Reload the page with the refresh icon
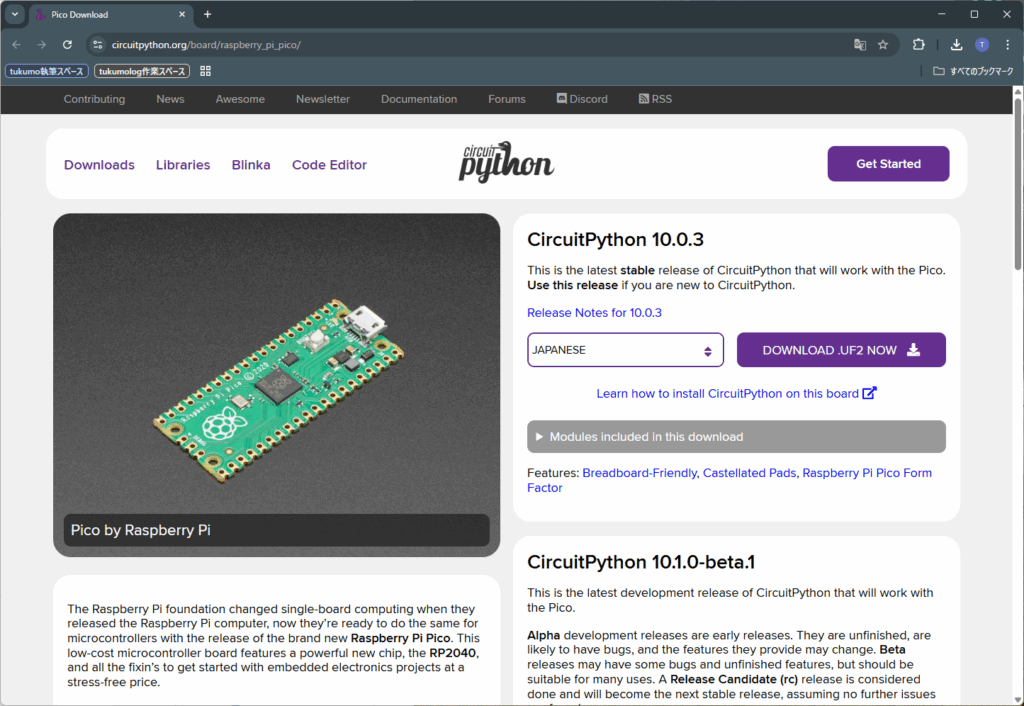 [67, 45]
